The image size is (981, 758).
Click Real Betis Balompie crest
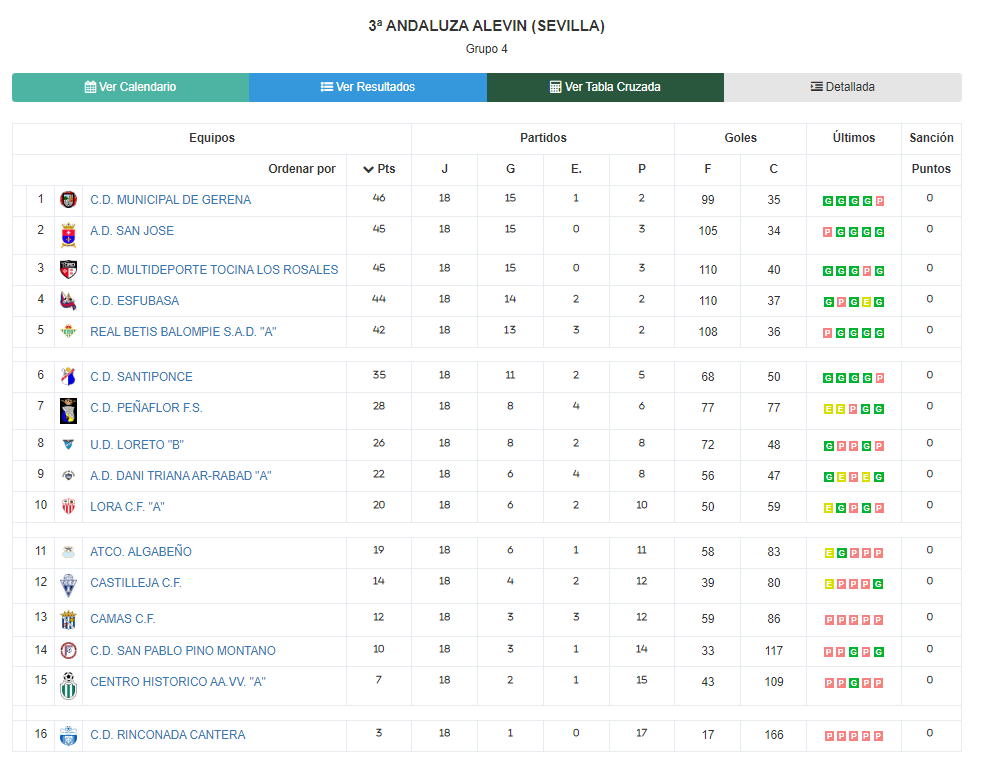68,331
